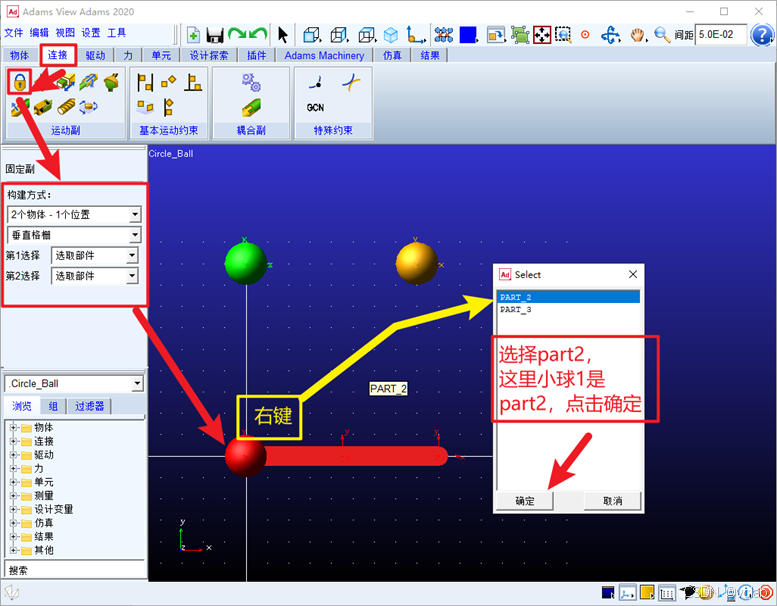Expand the 物体 tree folder
777x606 pixels.
(x=13, y=428)
